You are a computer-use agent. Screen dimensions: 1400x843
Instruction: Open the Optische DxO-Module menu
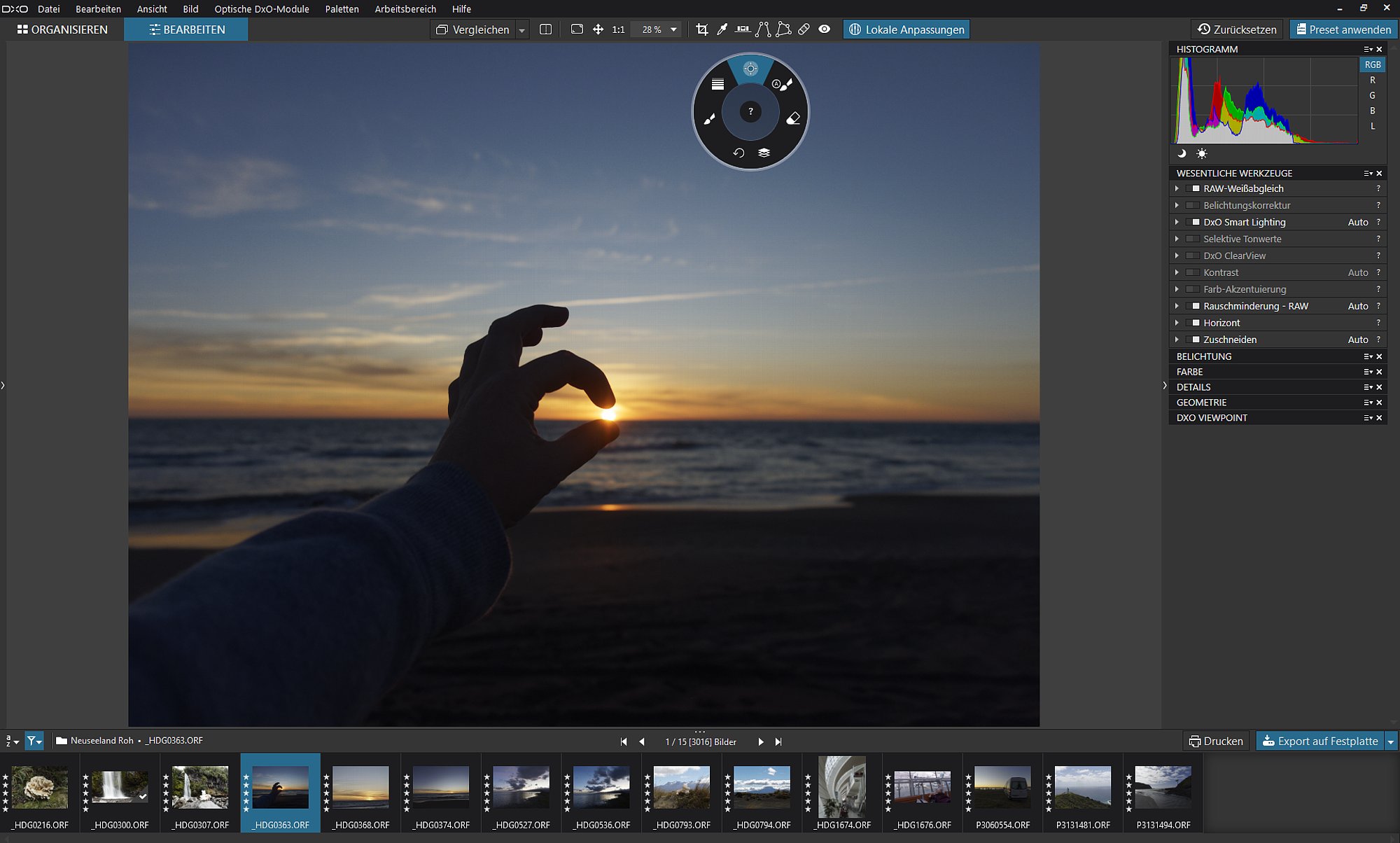point(262,9)
